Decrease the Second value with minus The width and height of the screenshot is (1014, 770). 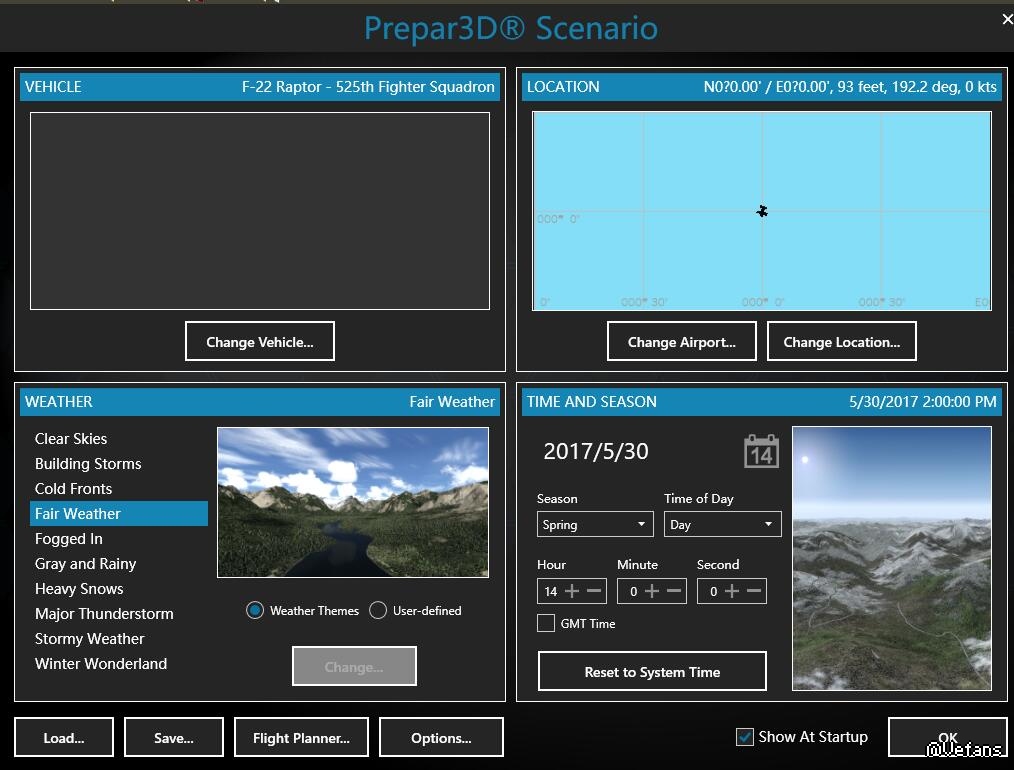754,591
